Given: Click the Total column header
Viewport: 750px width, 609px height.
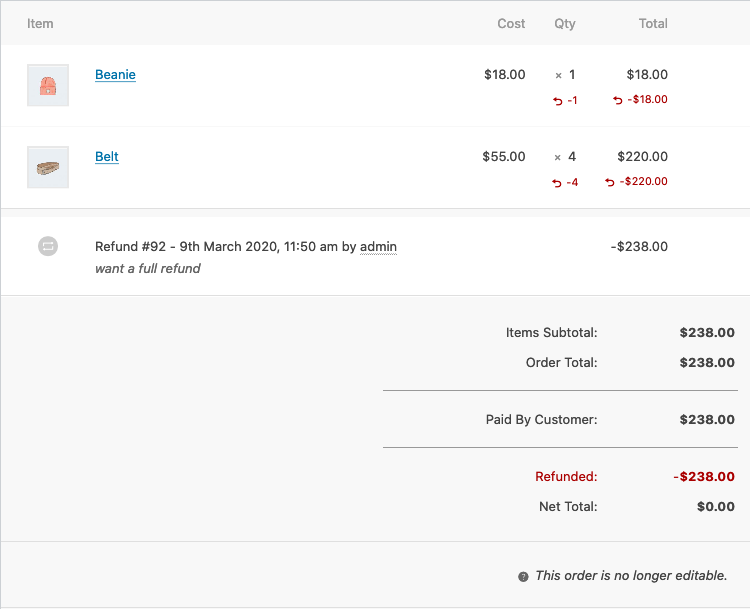Looking at the screenshot, I should 653,23.
